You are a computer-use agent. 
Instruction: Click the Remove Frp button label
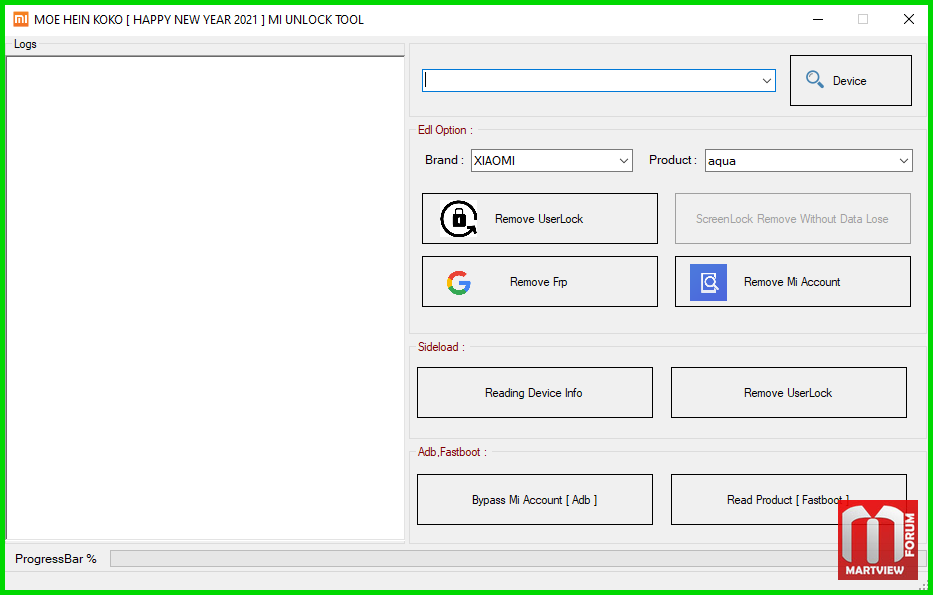[538, 282]
